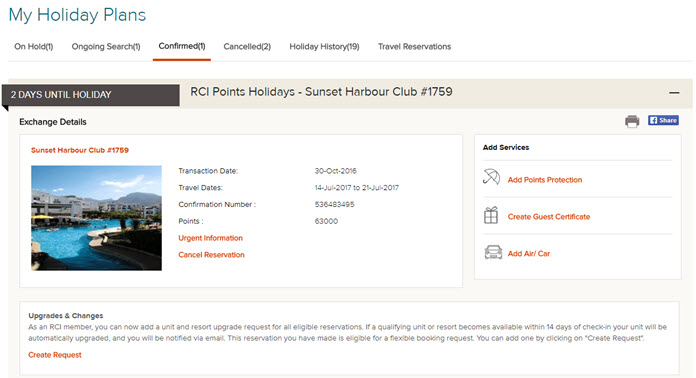Viewport: 696px width, 378px height.
Task: Click the printer icon
Action: 632,121
